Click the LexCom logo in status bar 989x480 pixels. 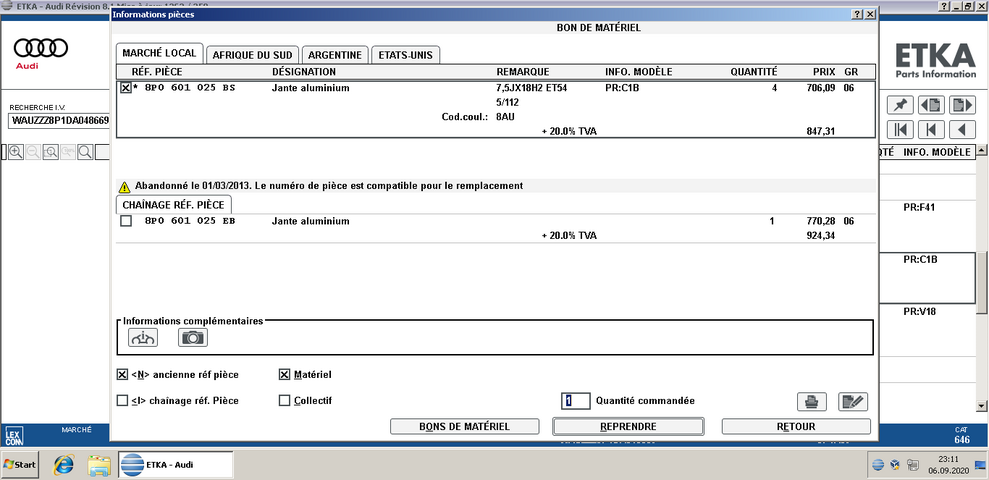pyautogui.click(x=14, y=436)
